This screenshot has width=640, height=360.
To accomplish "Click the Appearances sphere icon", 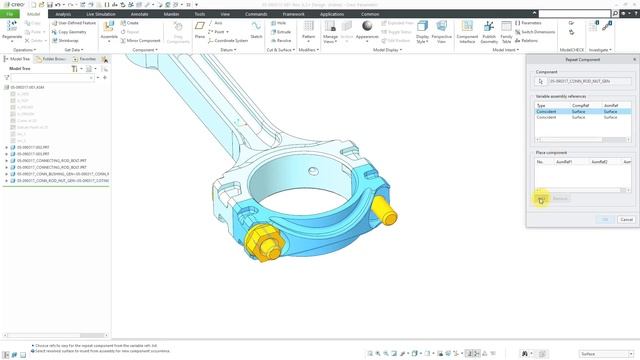I will click(367, 27).
